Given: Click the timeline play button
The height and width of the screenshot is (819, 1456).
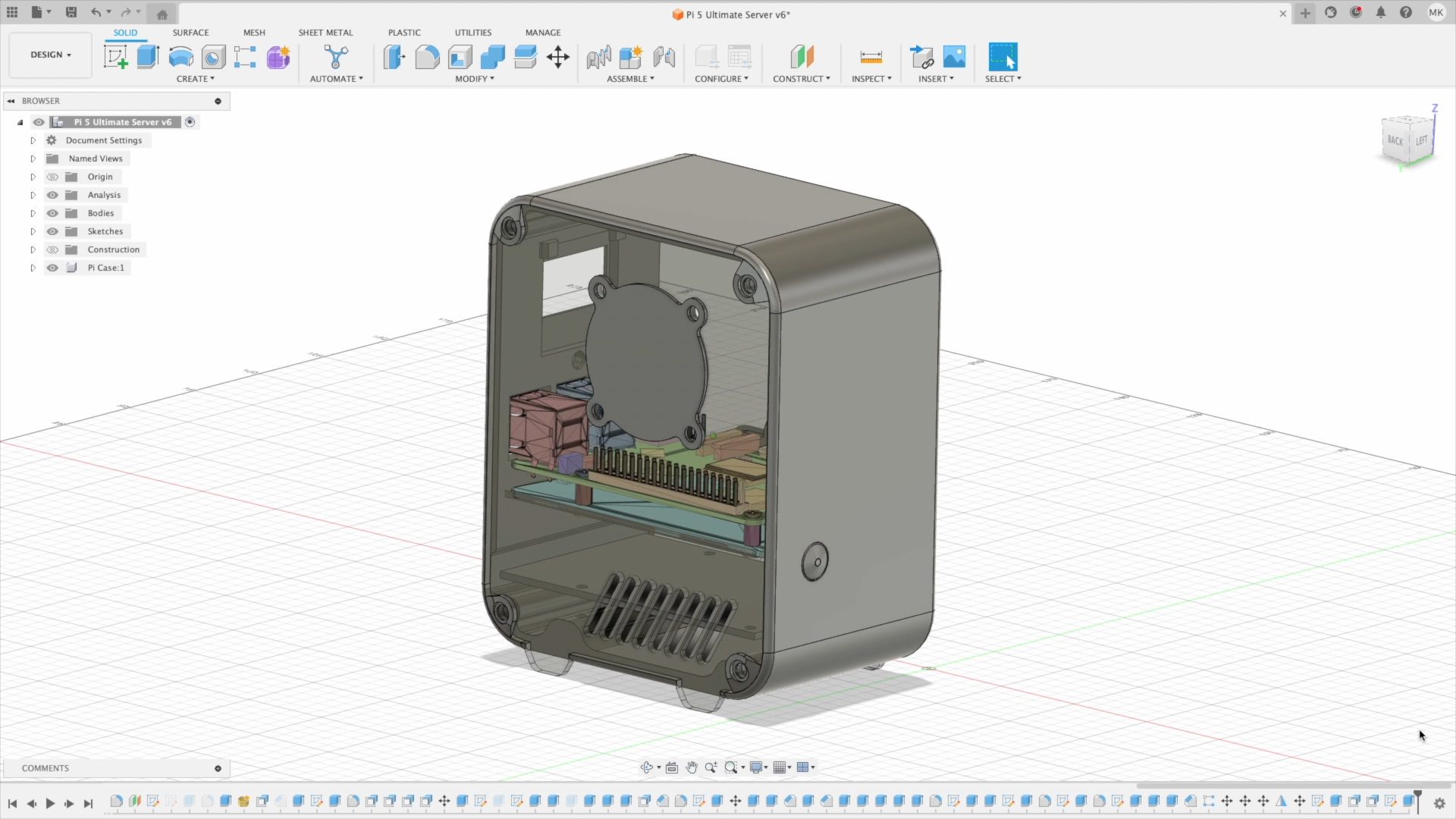Looking at the screenshot, I should point(50,803).
